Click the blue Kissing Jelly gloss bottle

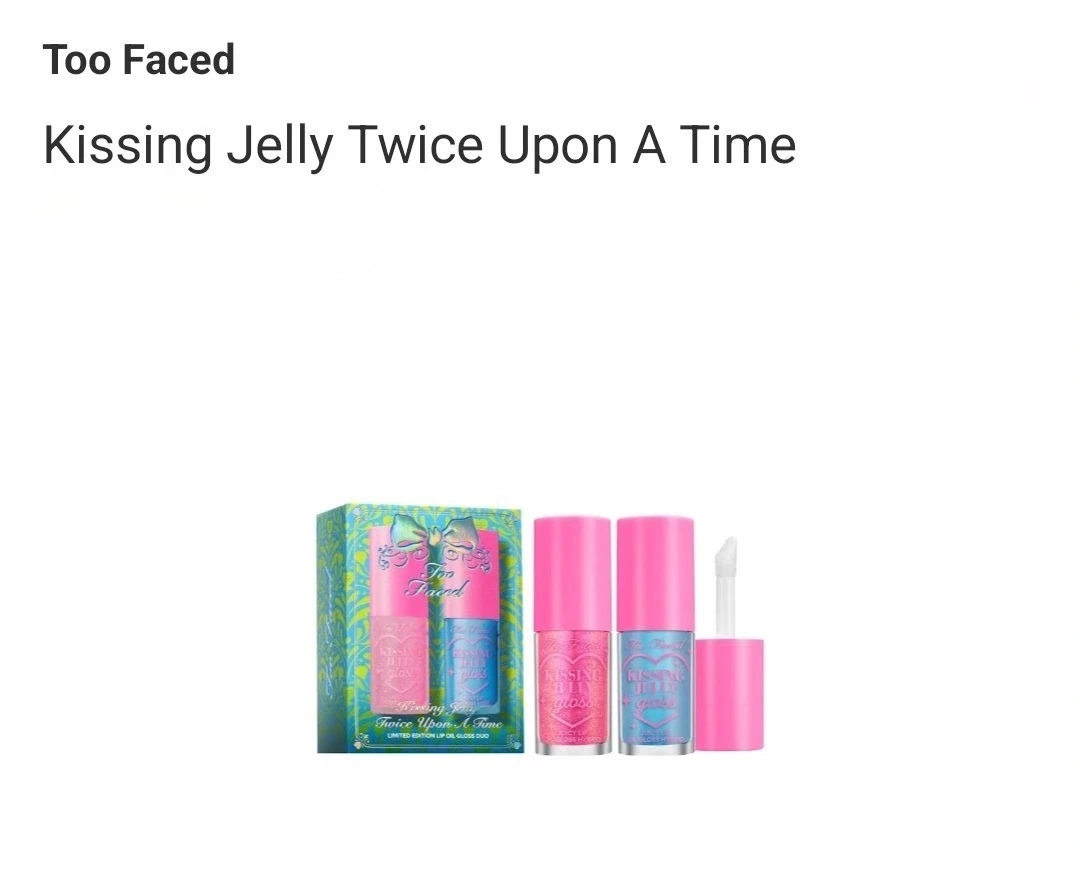click(x=656, y=635)
